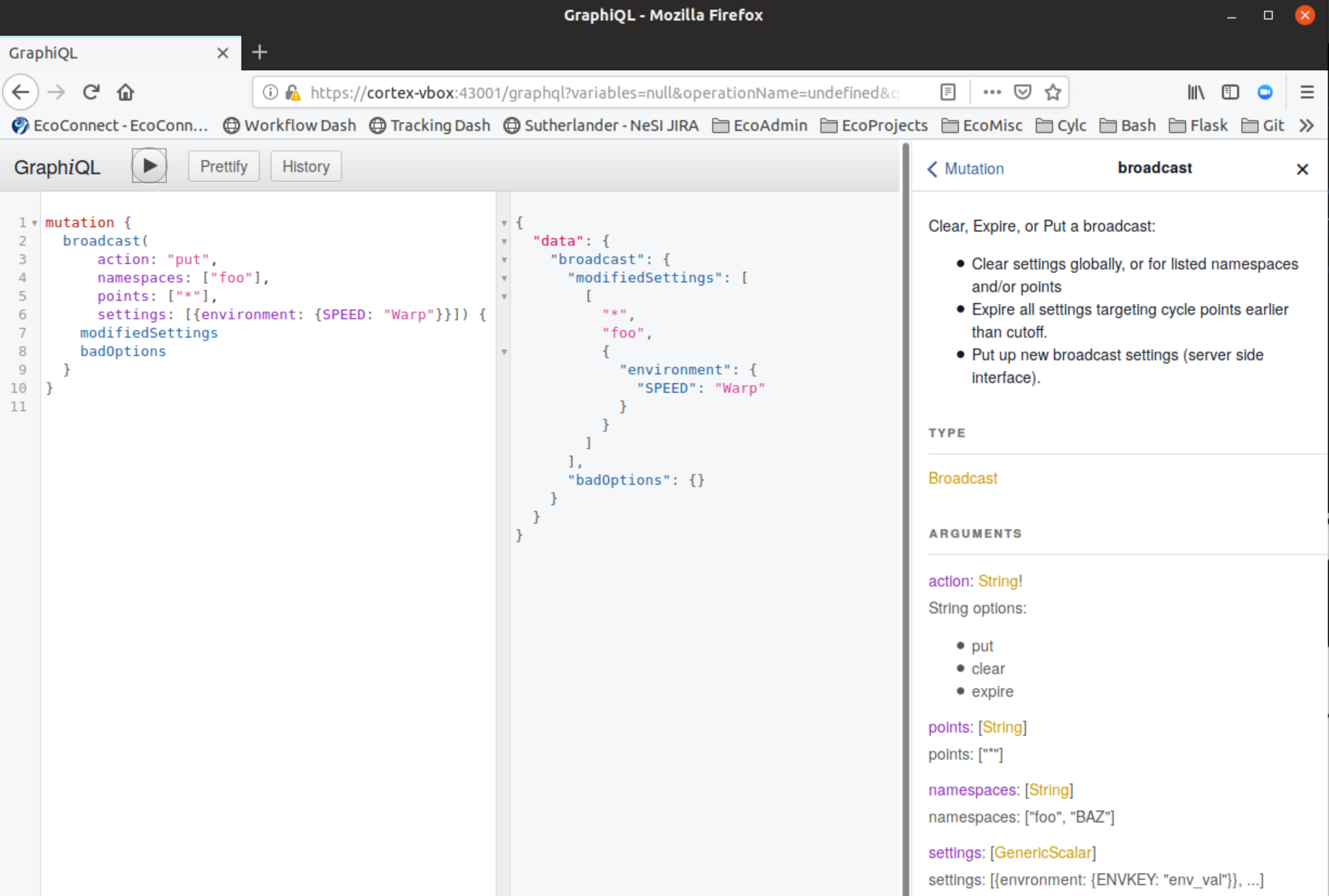Open EcoConnect bookmark
Image resolution: width=1329 pixels, height=896 pixels.
[110, 126]
